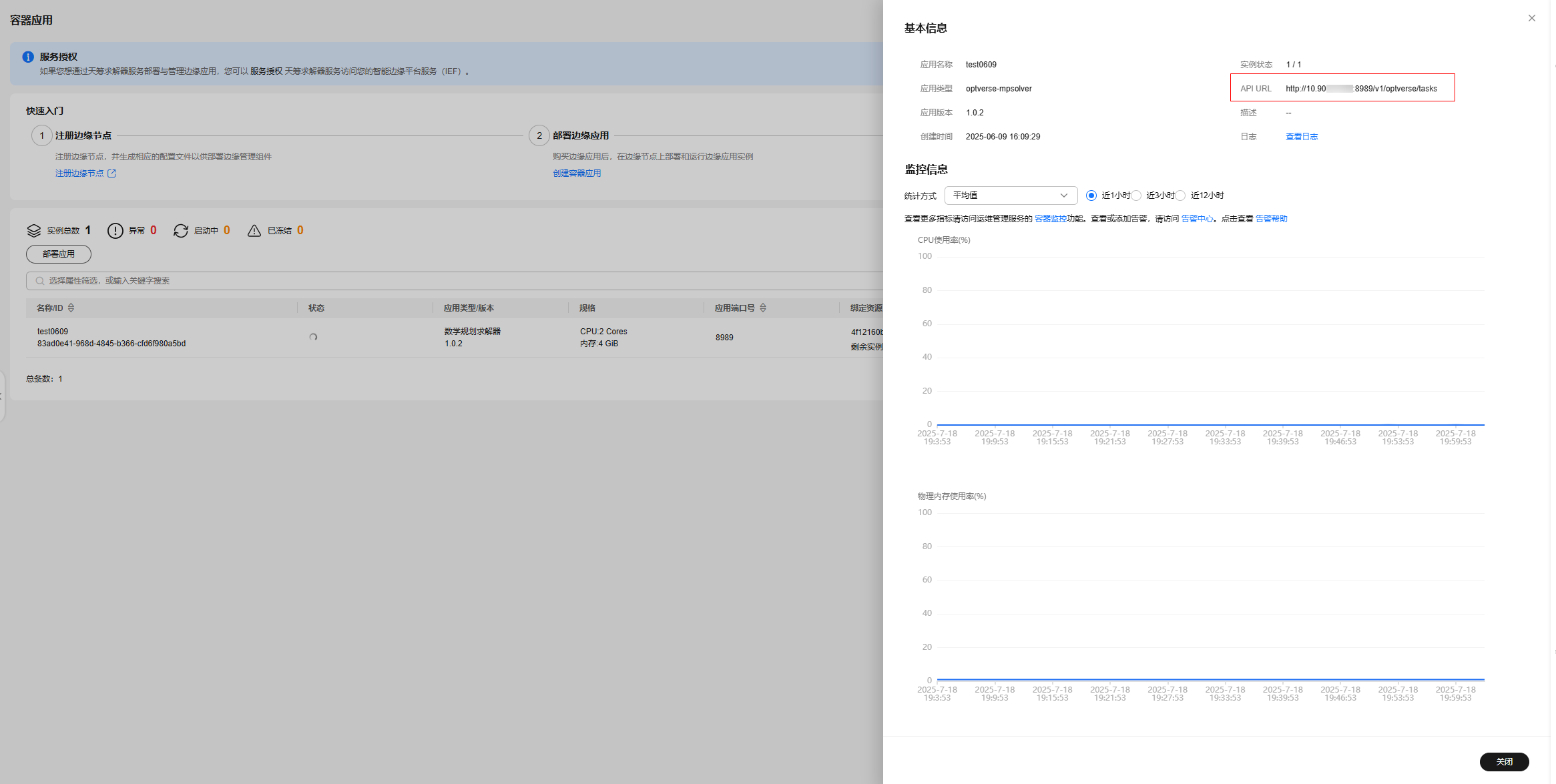Click the abnormal status exclamation icon
Screen dimensions: 1556x784
[x=115, y=231]
